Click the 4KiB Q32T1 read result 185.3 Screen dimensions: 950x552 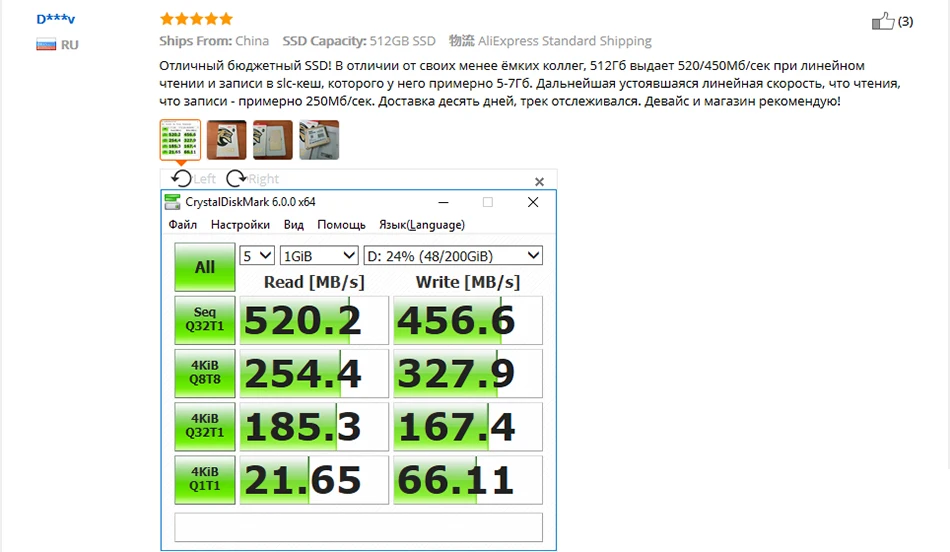[x=314, y=427]
